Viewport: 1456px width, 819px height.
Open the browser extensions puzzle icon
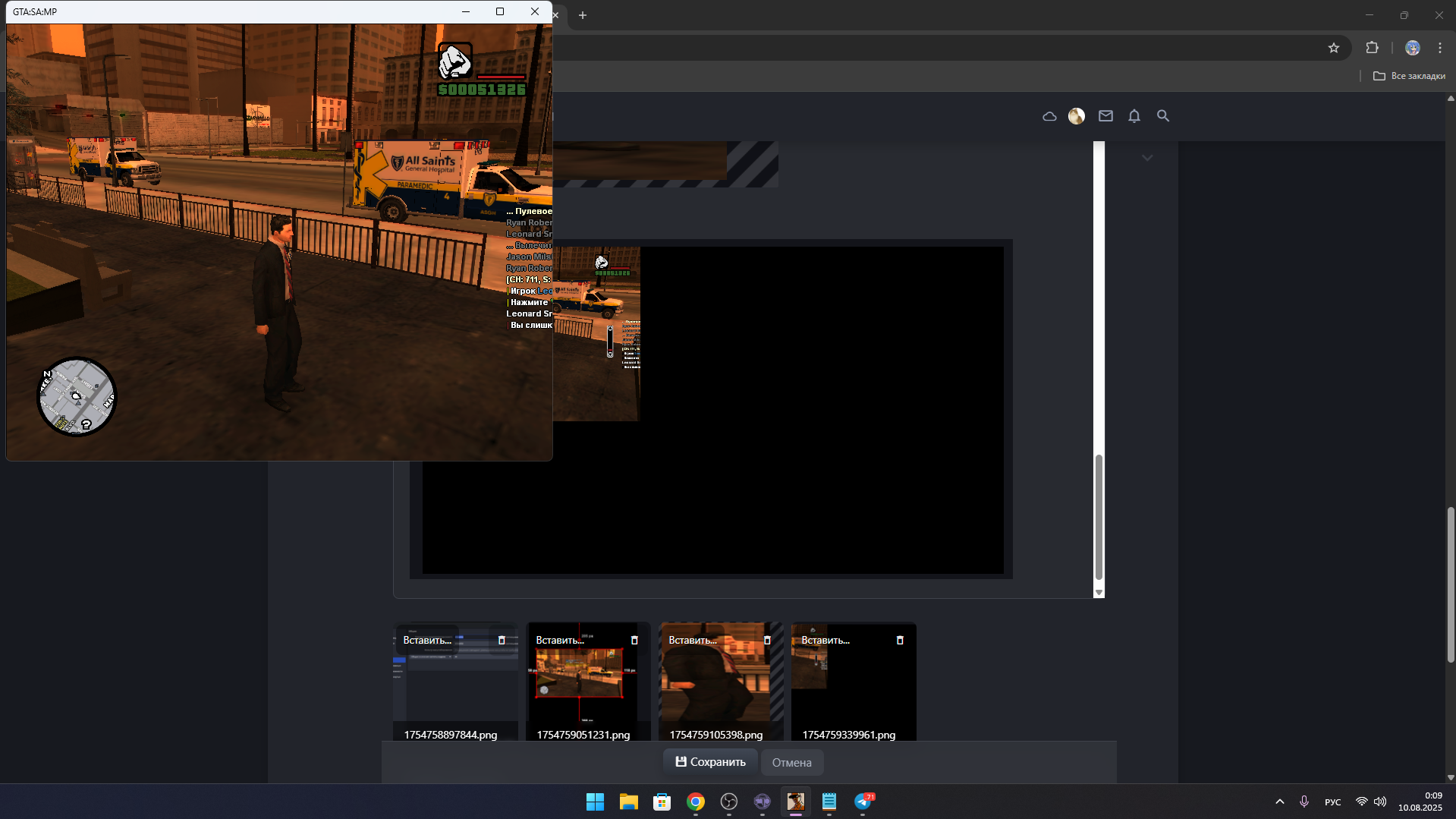(x=1372, y=48)
